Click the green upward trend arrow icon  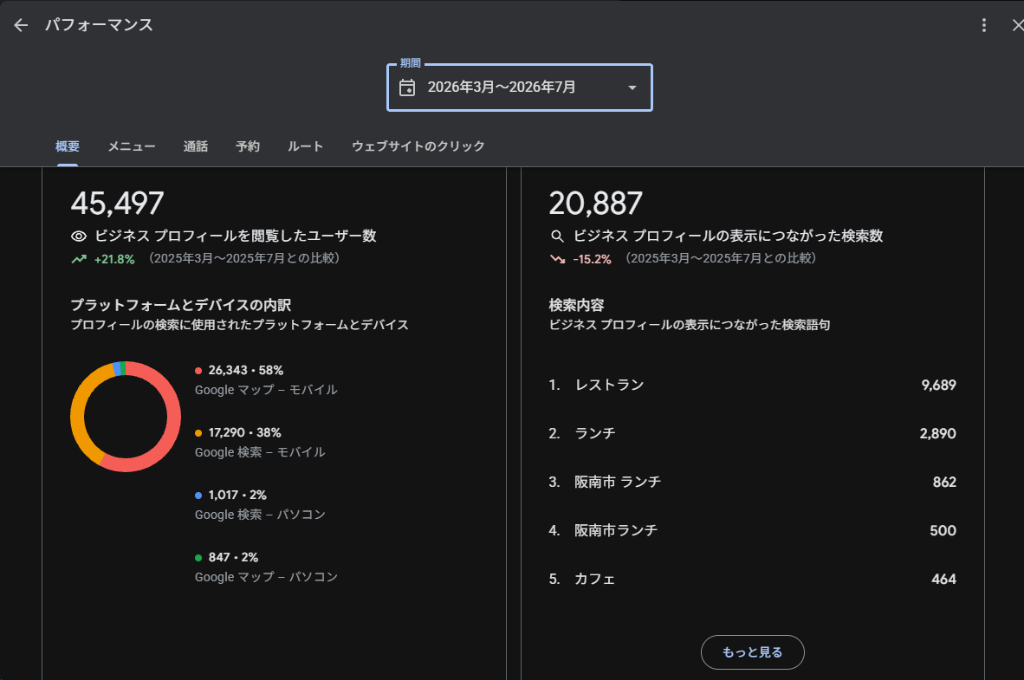click(x=79, y=259)
